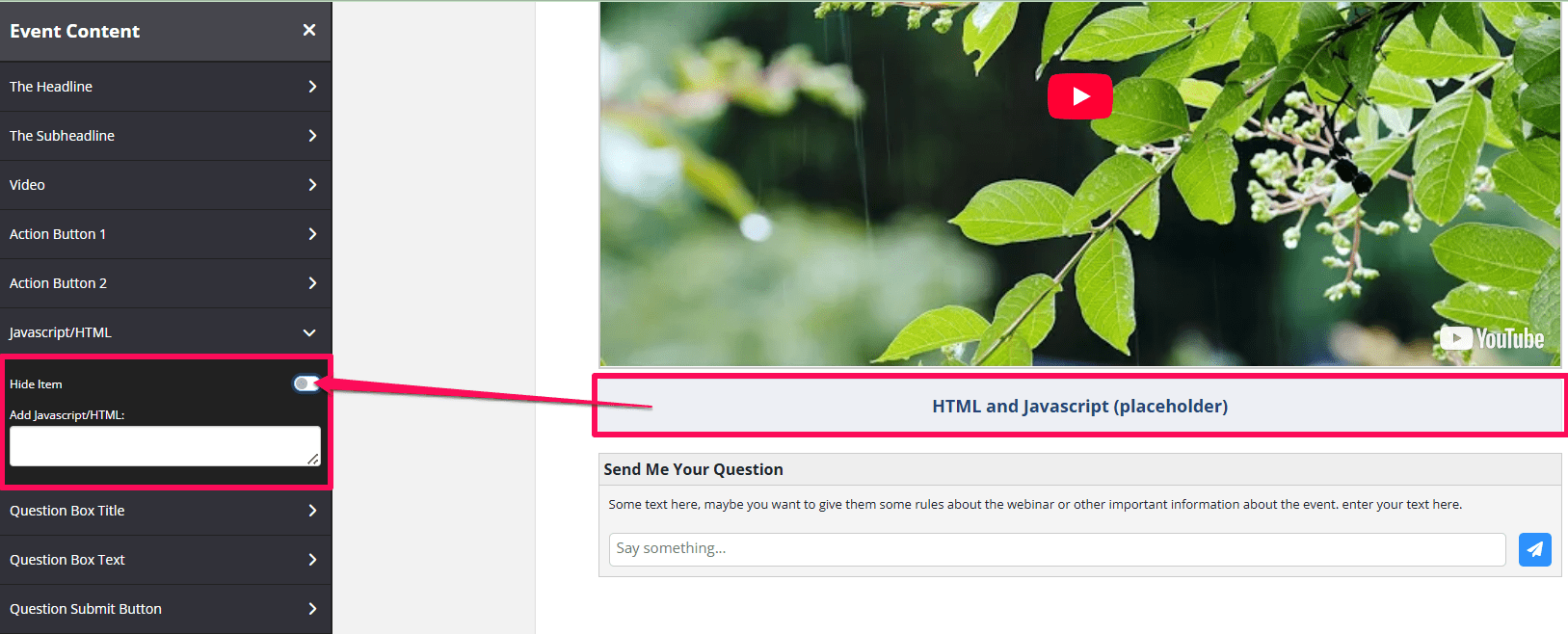Image resolution: width=1568 pixels, height=634 pixels.
Task: Click the Add Javascript/HTML text area
Action: [x=165, y=446]
